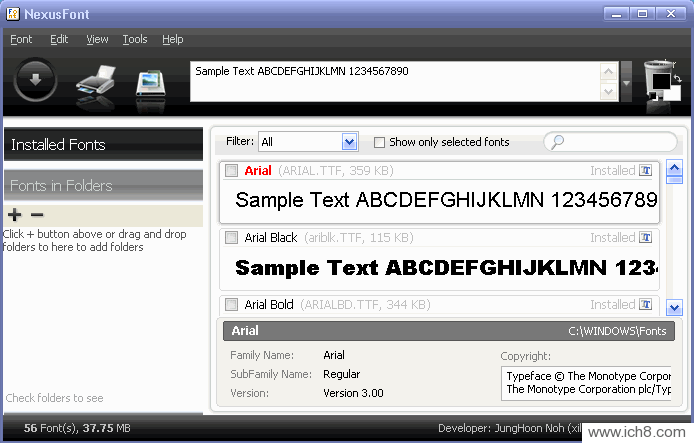Viewport: 694px width, 443px height.
Task: Click (ARIALBD.TTF, 344 KB) file info
Action: [365, 304]
